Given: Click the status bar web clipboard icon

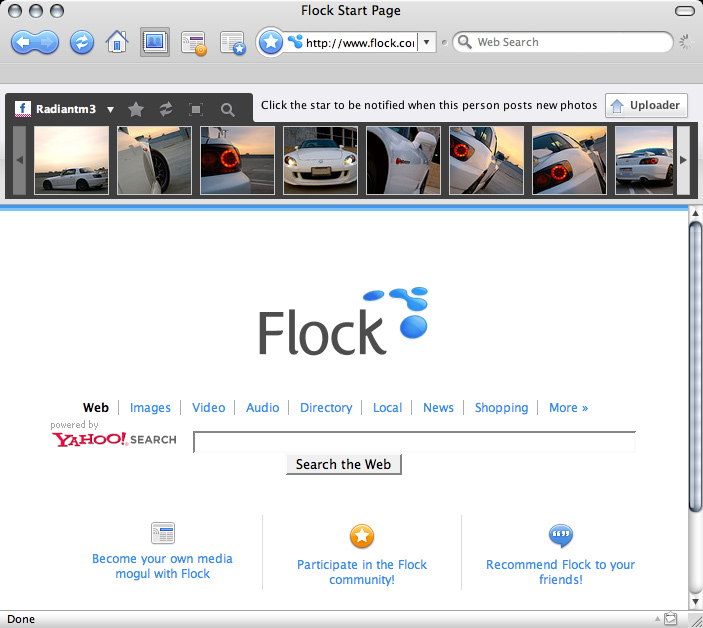Looking at the screenshot, I should [671, 619].
